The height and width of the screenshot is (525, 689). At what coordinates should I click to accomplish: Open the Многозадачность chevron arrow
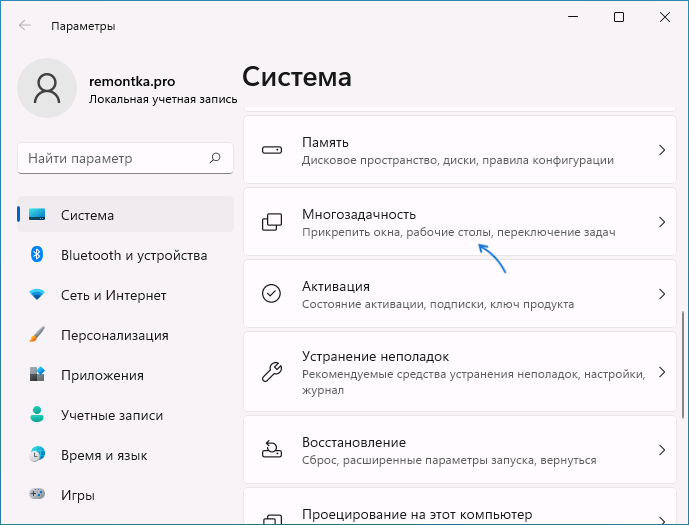pyautogui.click(x=662, y=222)
